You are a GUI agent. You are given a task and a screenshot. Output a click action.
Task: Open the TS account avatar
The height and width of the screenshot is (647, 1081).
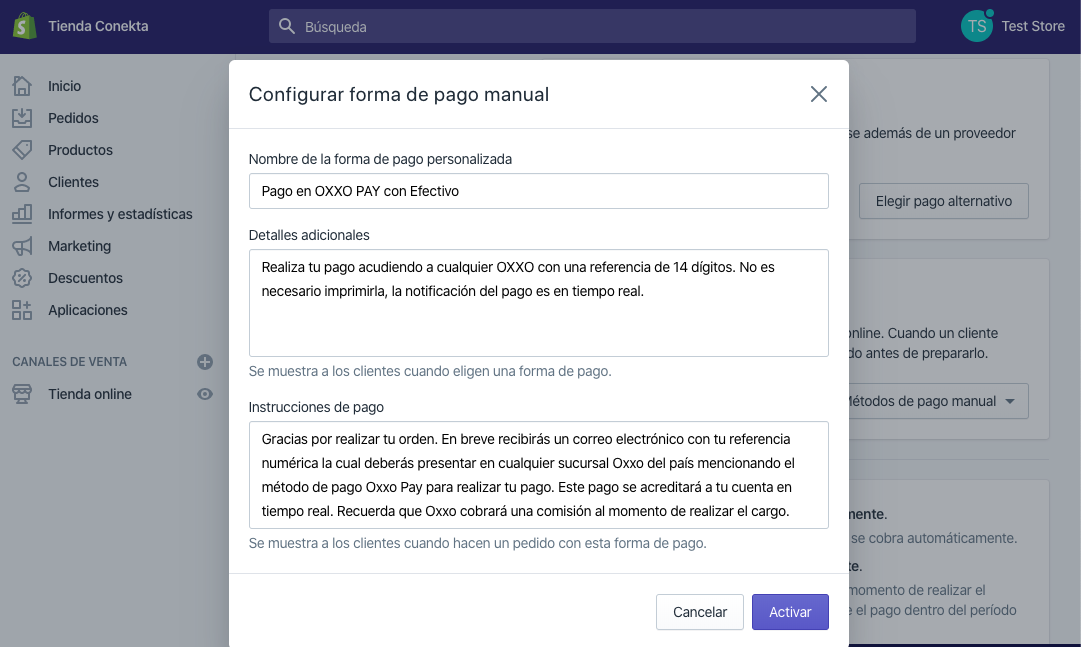click(x=977, y=26)
